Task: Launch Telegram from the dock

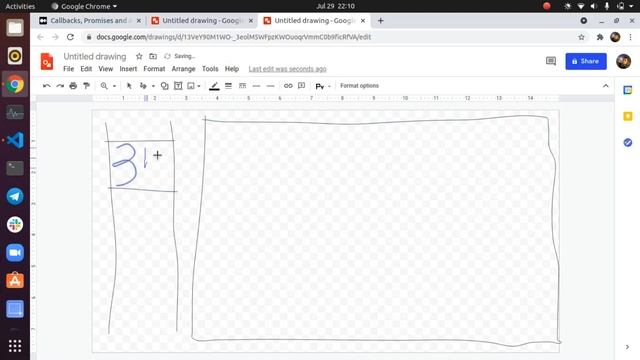Action: [15, 196]
